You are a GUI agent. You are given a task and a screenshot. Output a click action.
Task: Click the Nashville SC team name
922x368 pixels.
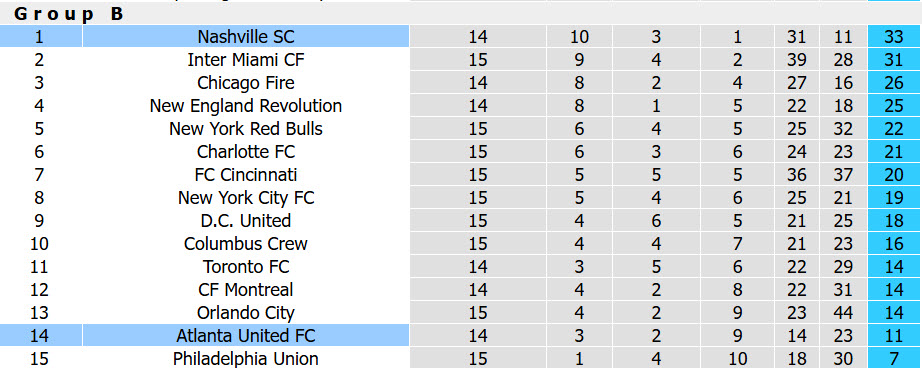[x=246, y=36]
